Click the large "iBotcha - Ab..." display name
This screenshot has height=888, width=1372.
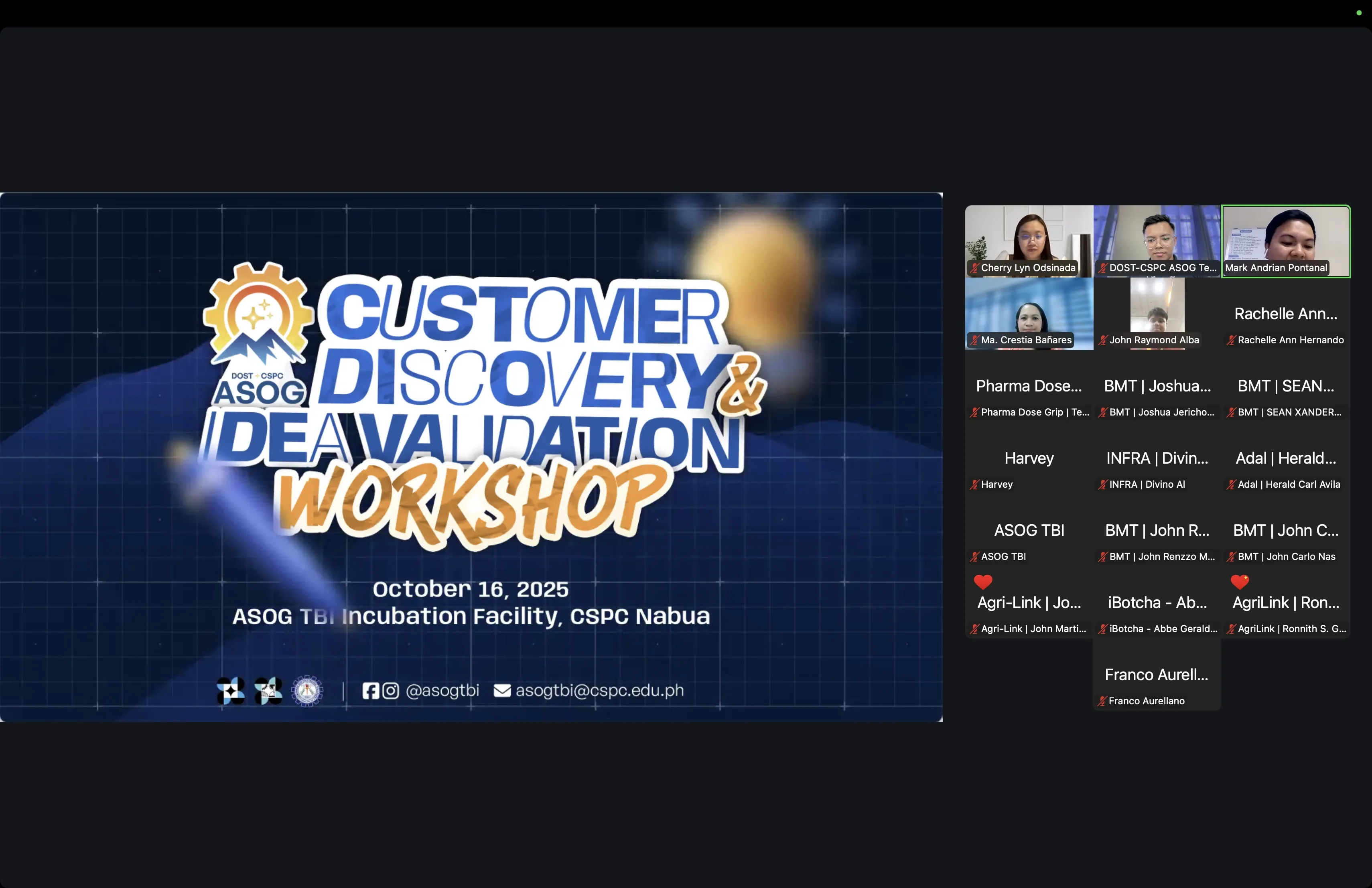tap(1157, 602)
